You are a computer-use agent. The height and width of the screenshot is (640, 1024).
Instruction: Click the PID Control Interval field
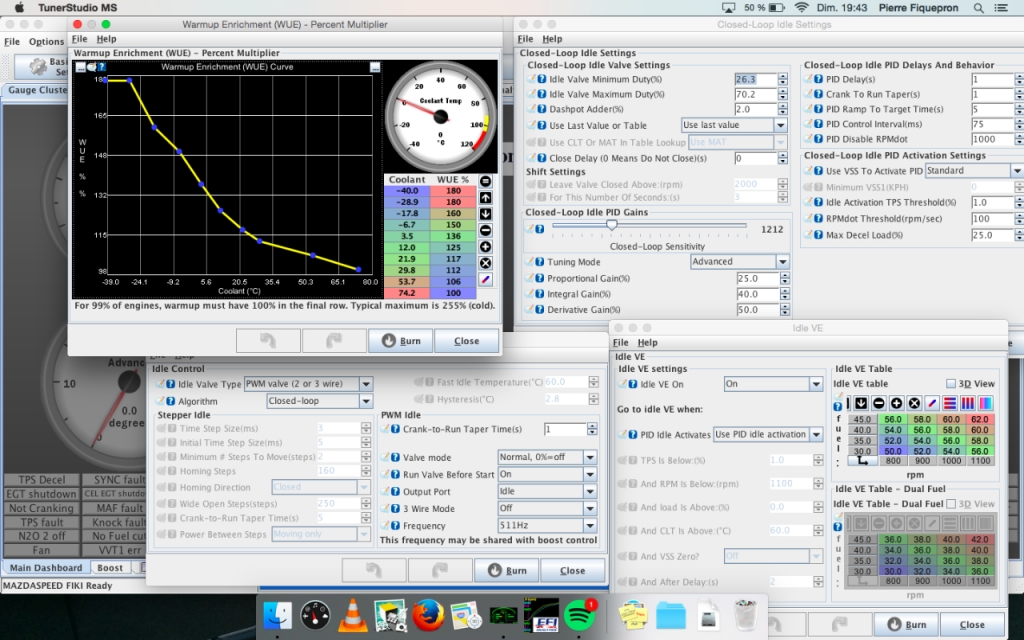click(992, 124)
